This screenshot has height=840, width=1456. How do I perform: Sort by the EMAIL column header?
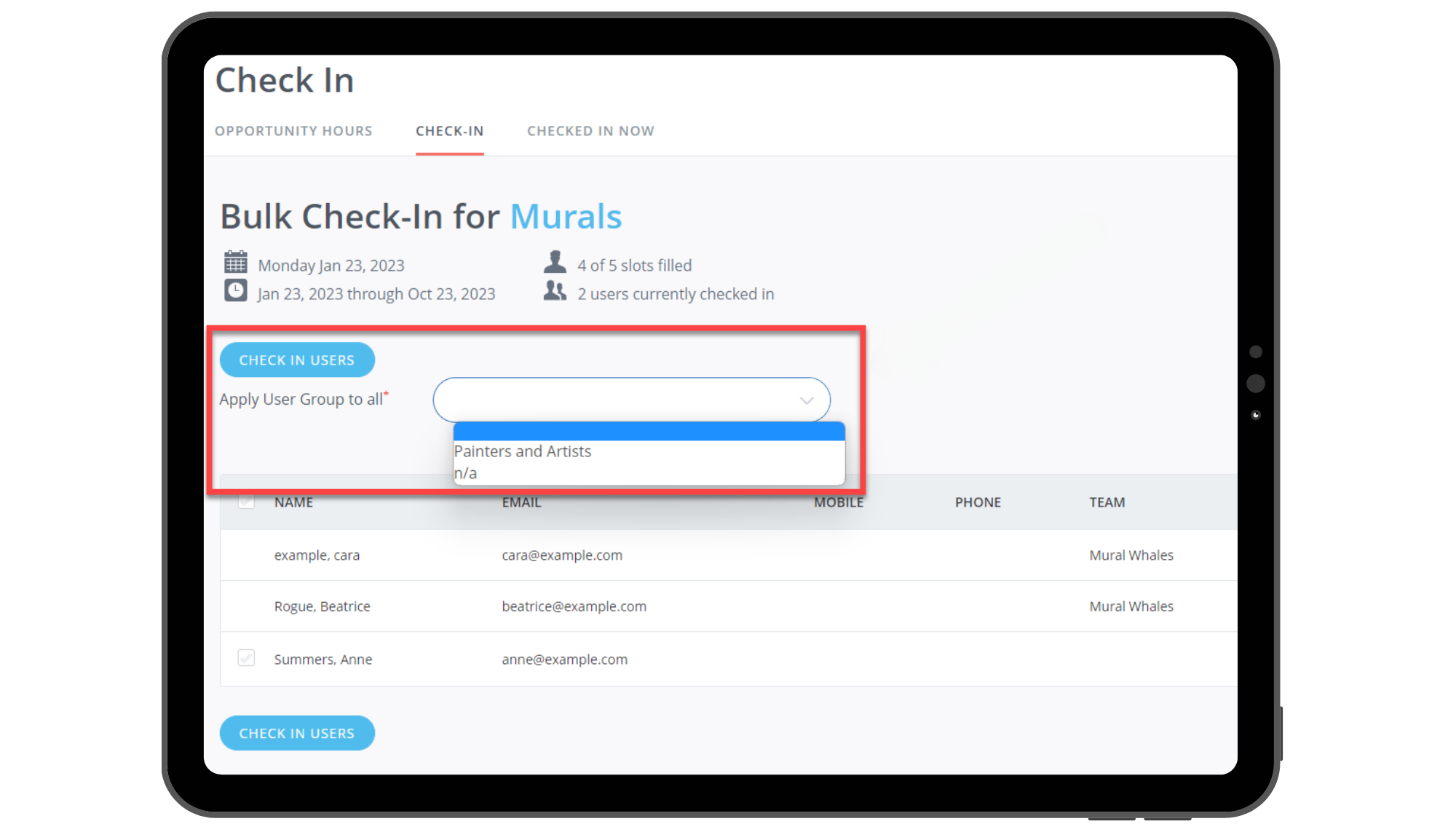click(x=521, y=502)
